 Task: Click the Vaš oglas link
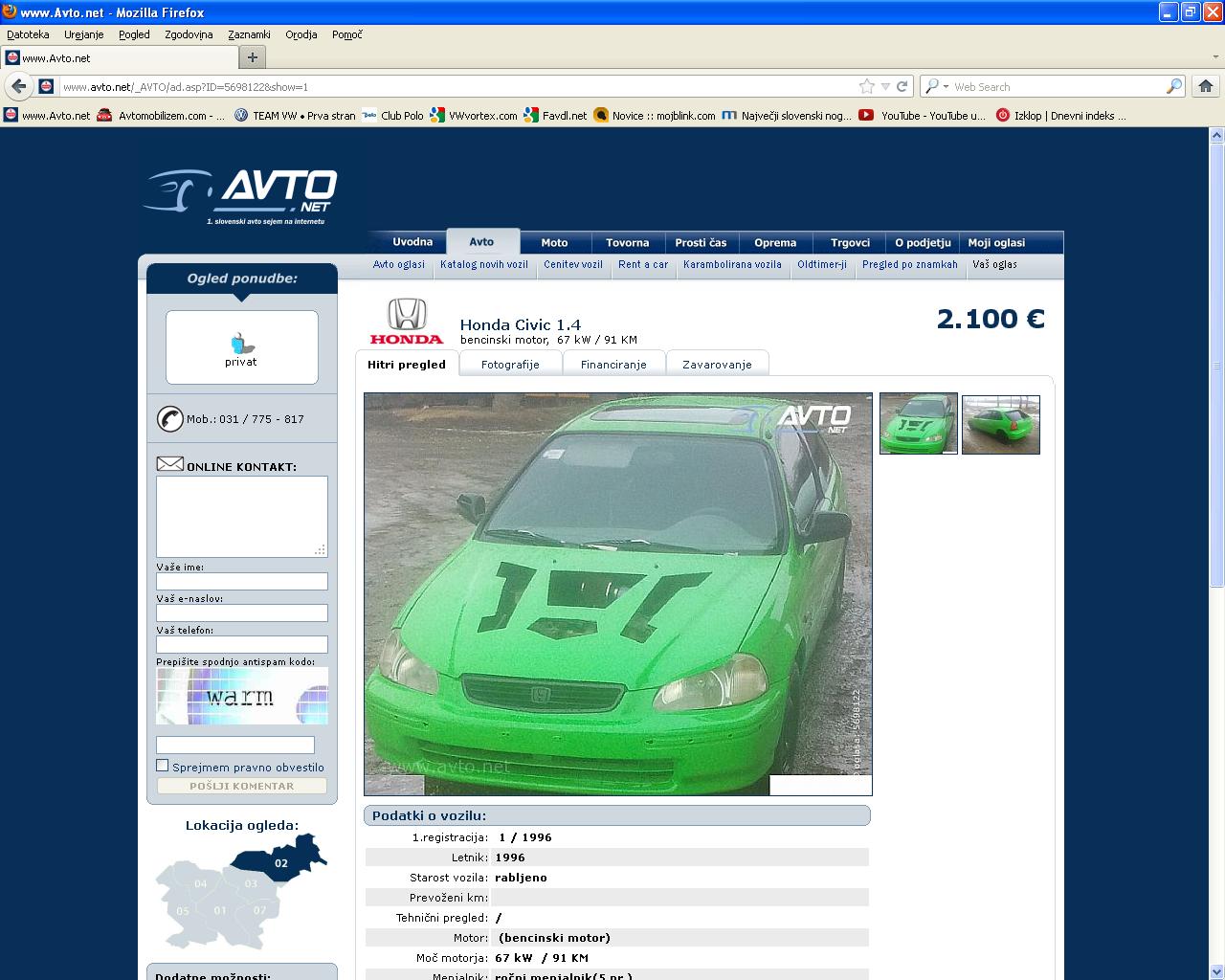994,264
